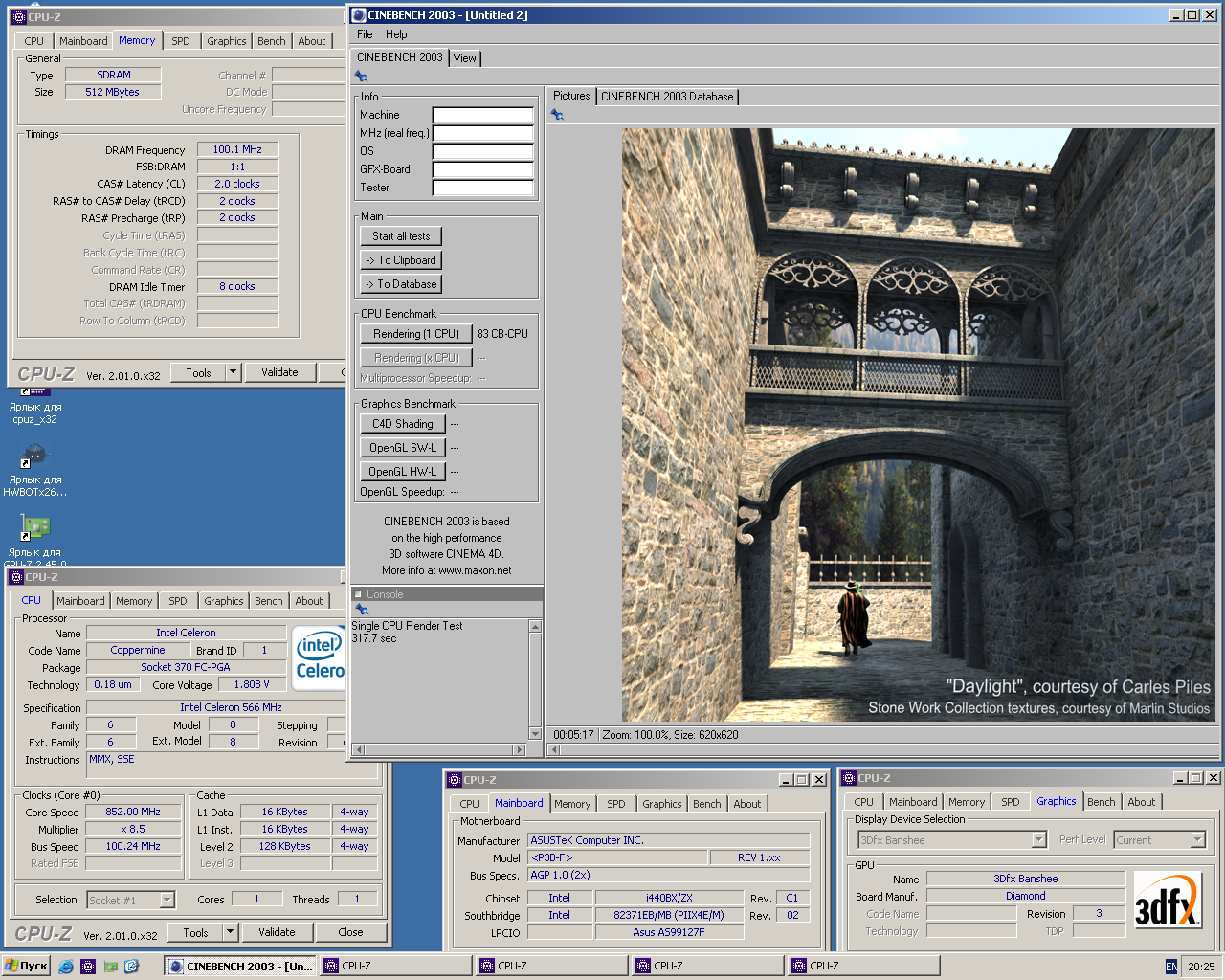
Task: Click the EN language indicator in the tray
Action: pyautogui.click(x=1171, y=967)
